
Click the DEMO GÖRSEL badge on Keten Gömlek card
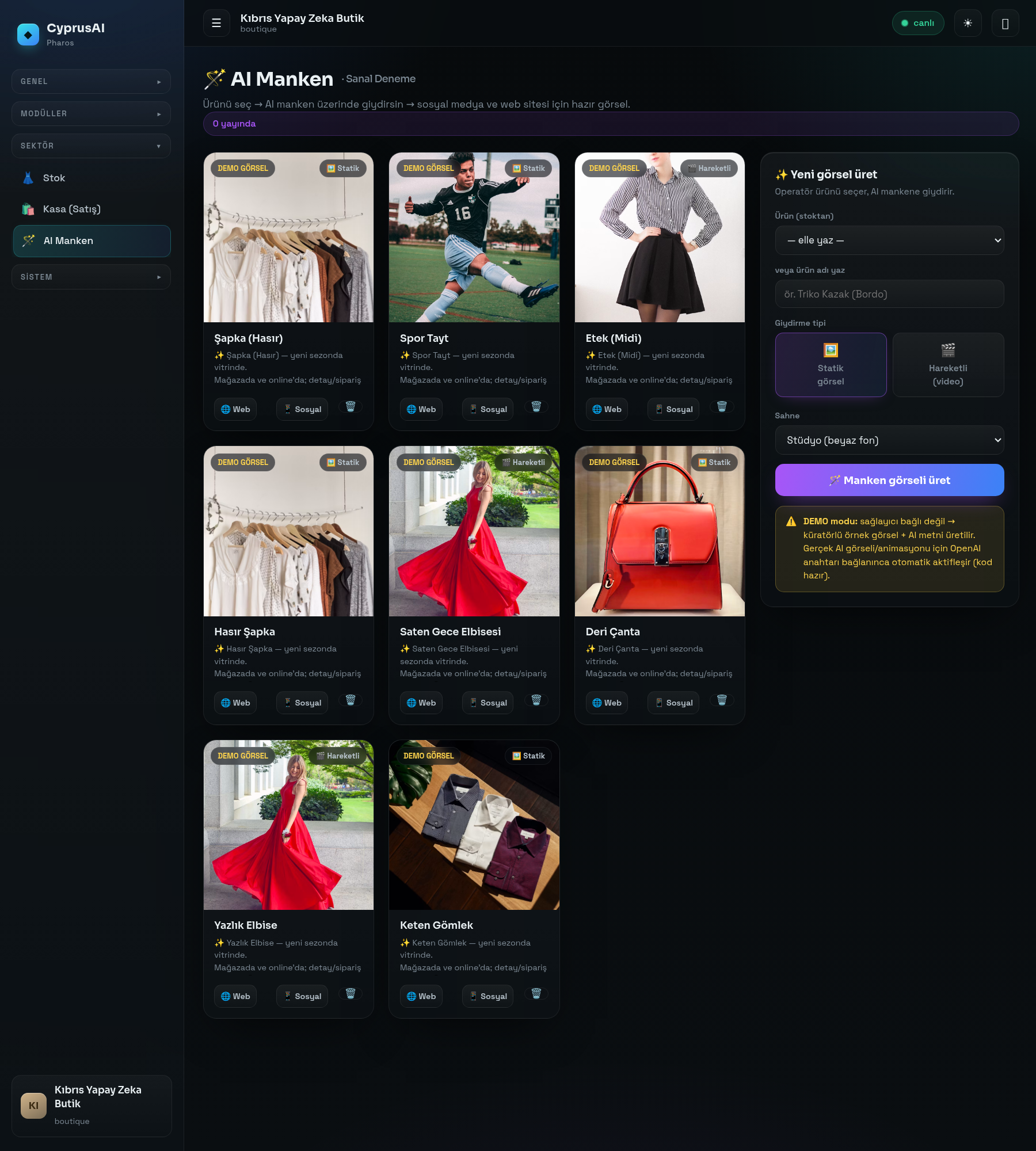[x=428, y=756]
